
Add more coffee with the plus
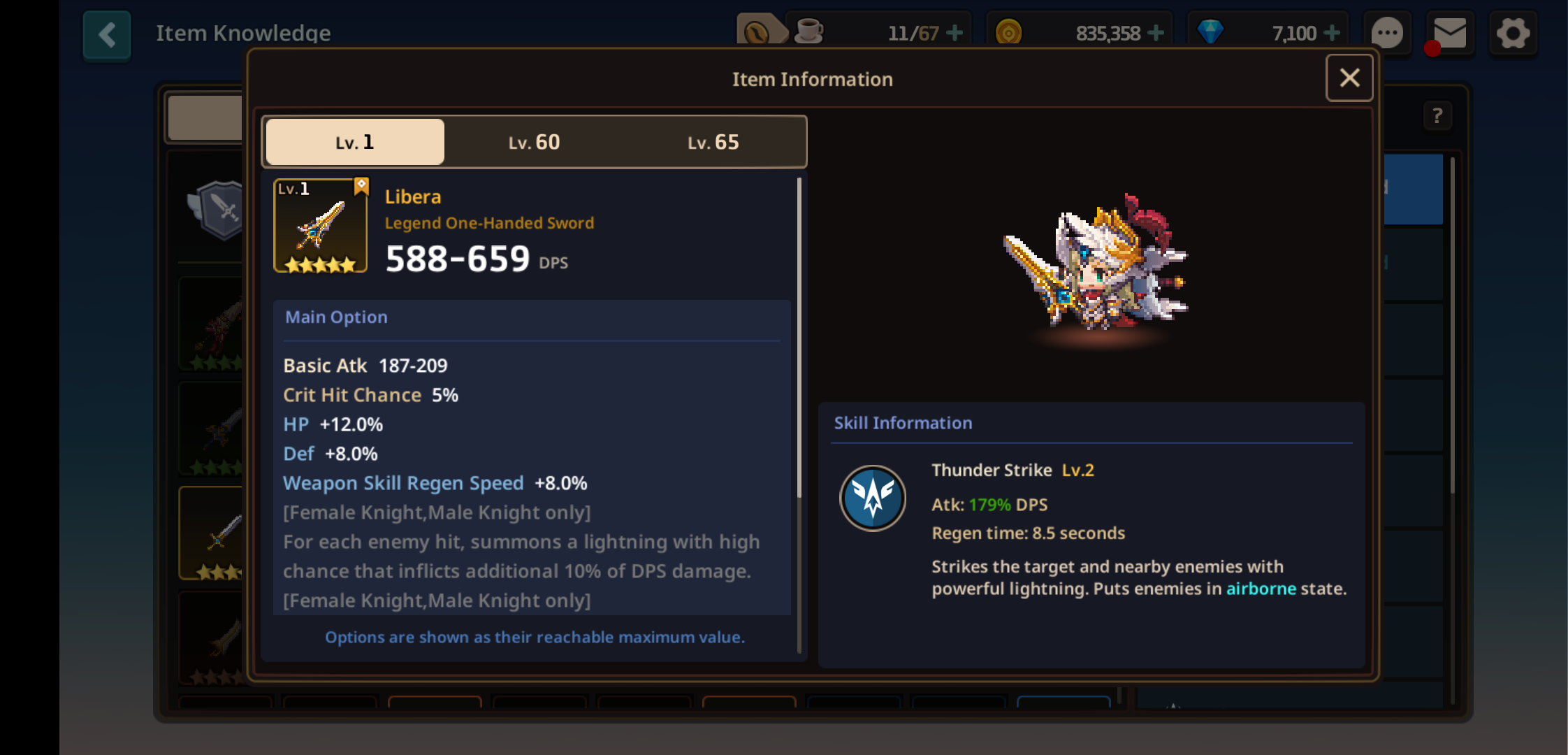pos(954,33)
